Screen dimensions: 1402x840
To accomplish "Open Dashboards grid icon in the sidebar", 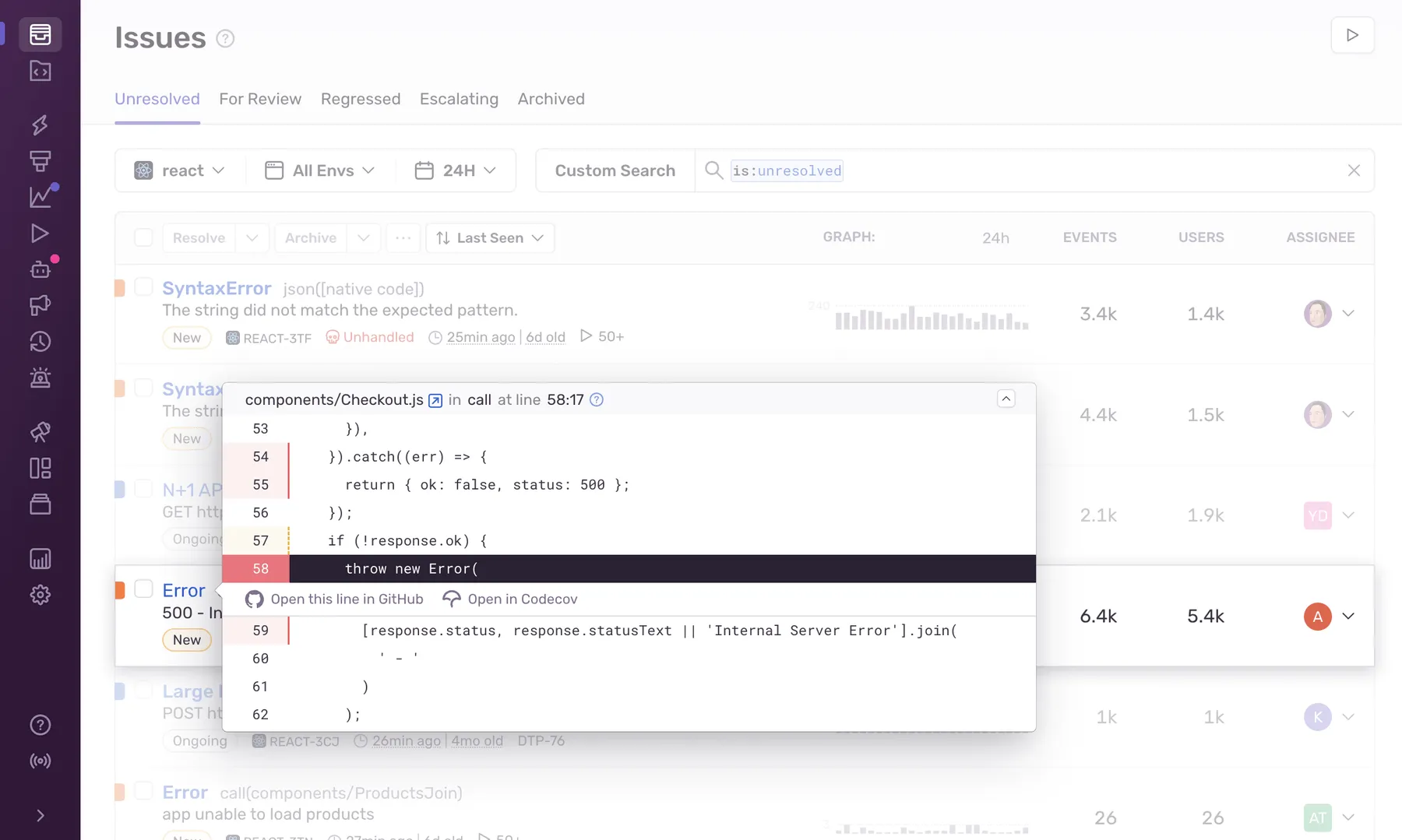I will pyautogui.click(x=40, y=468).
